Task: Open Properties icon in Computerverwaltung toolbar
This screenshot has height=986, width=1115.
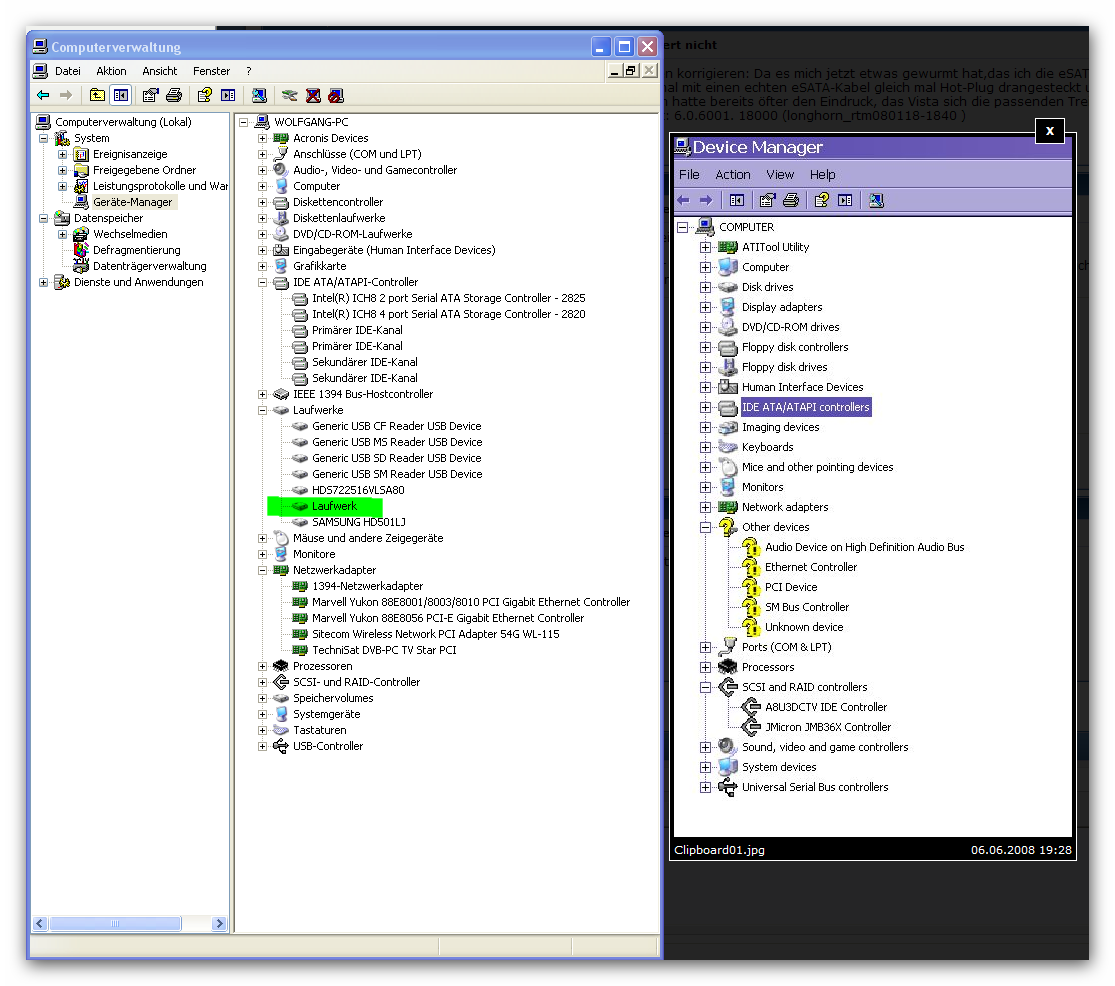Action: (150, 95)
